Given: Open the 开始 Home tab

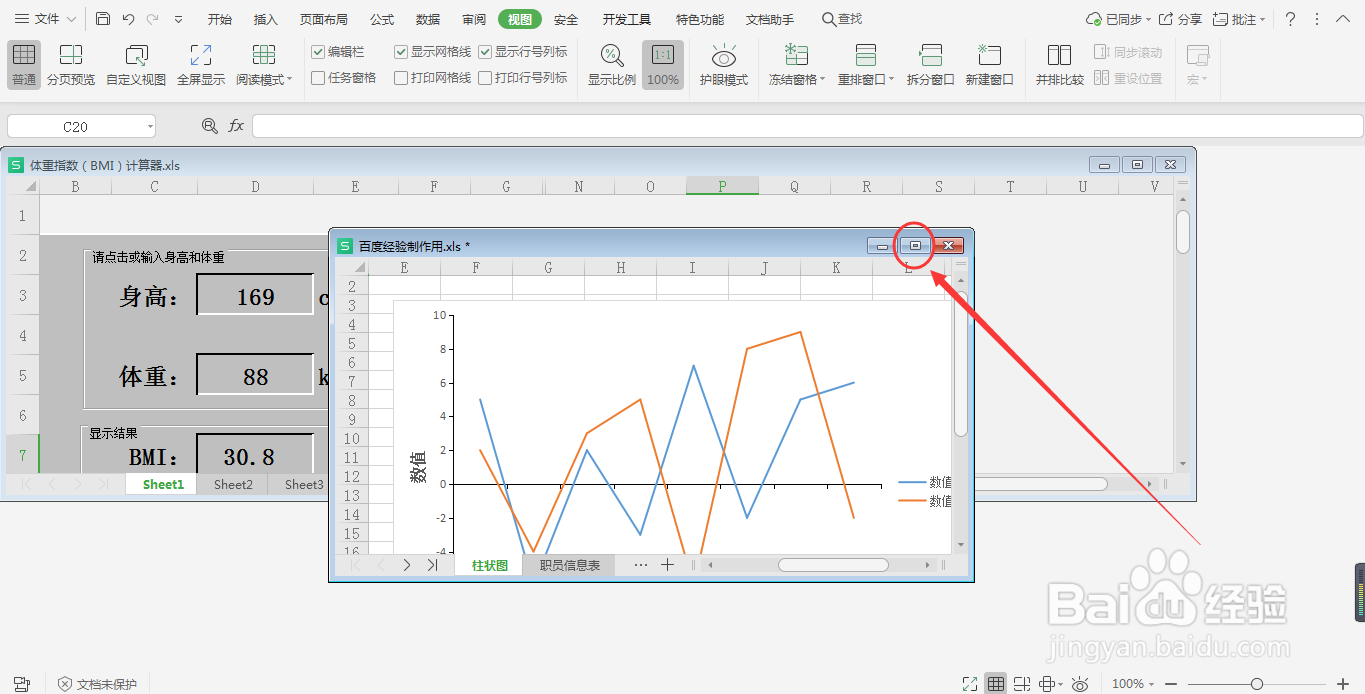Looking at the screenshot, I should [220, 19].
